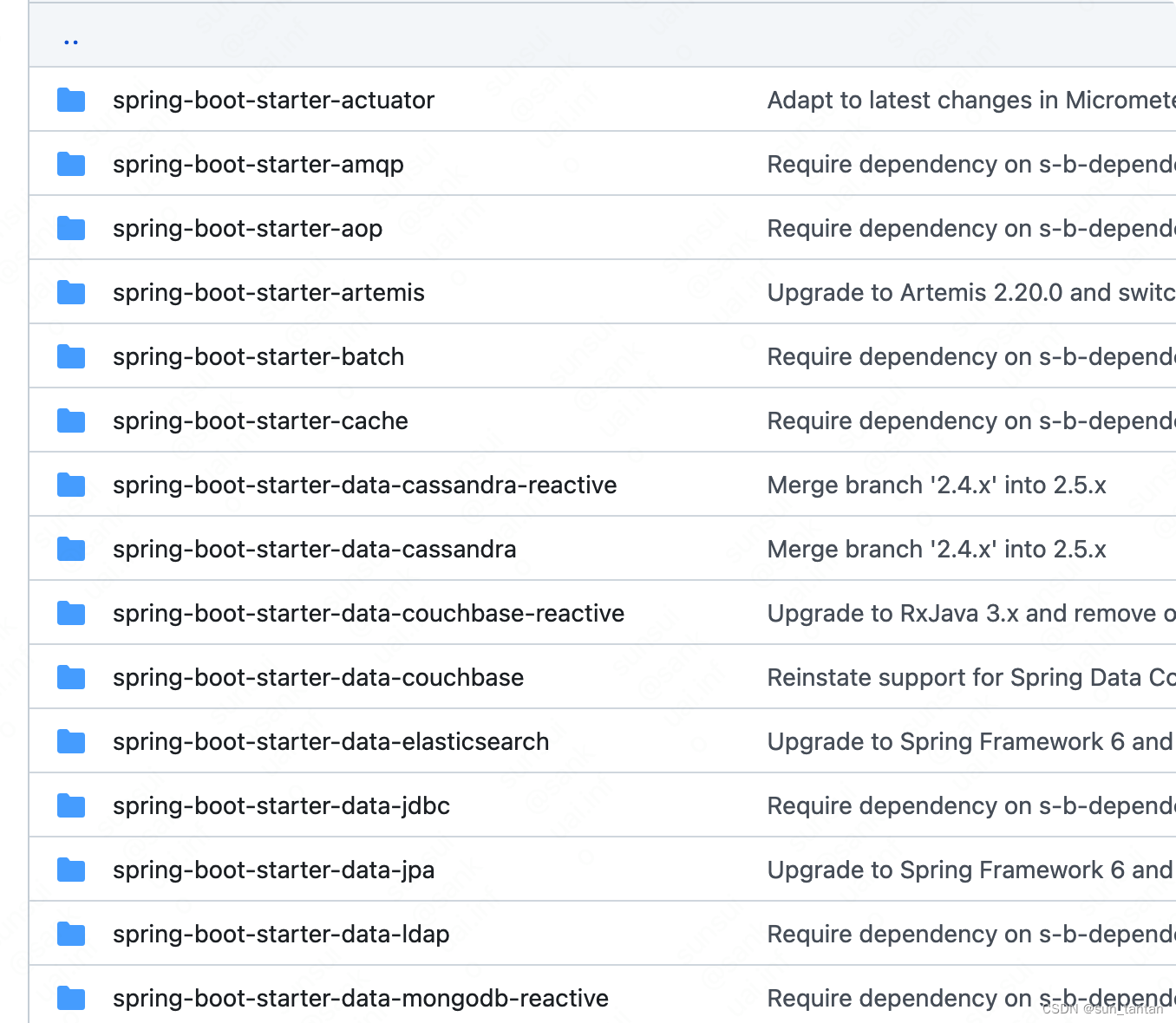The height and width of the screenshot is (1023, 1176).
Task: Open cassandra-reactive row's 'Merge branch' commit
Action: 937,485
